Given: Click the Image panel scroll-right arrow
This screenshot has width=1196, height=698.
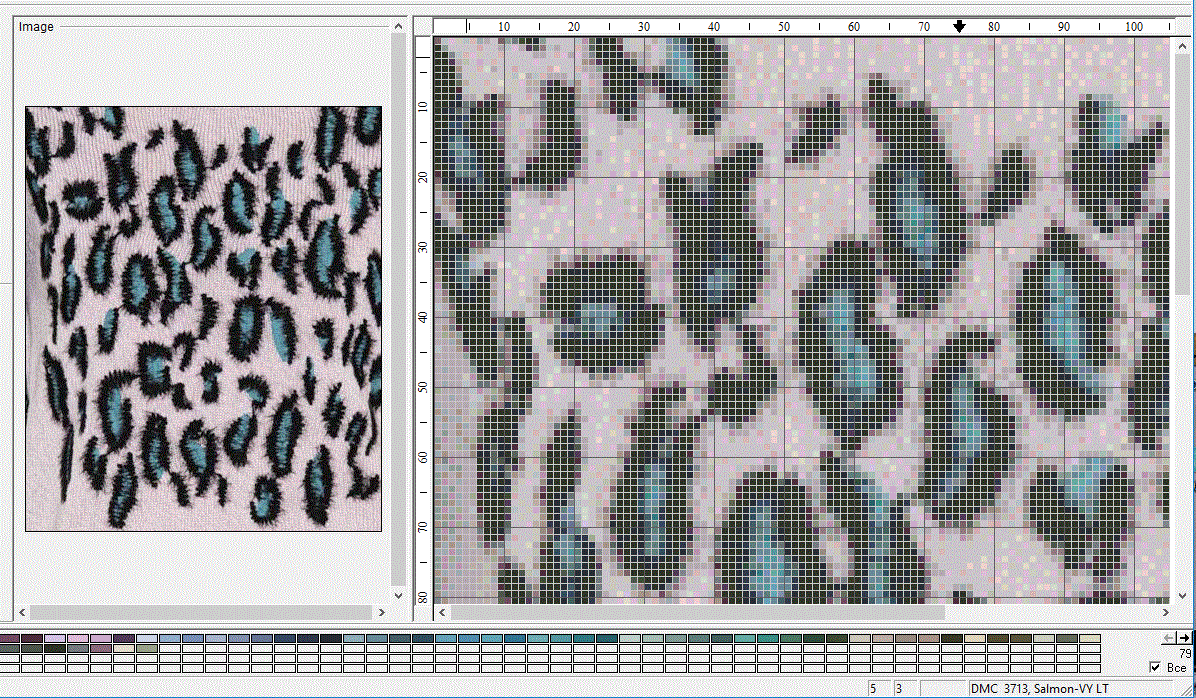Looking at the screenshot, I should click(x=382, y=612).
